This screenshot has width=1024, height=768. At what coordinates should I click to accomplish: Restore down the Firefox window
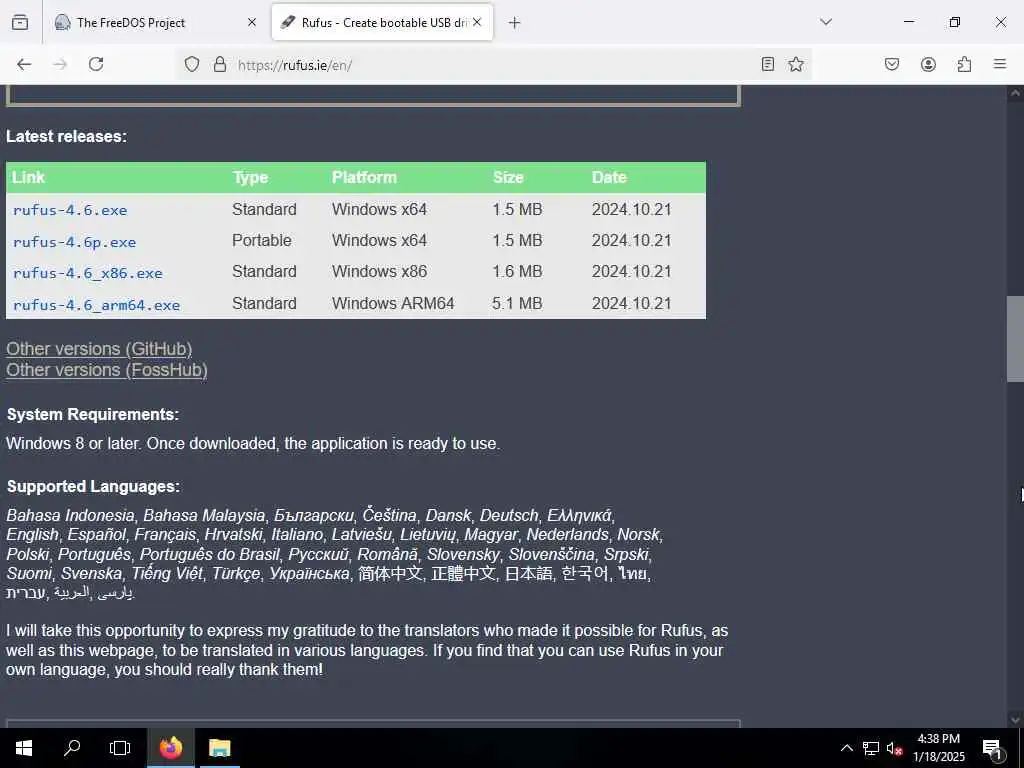[955, 22]
